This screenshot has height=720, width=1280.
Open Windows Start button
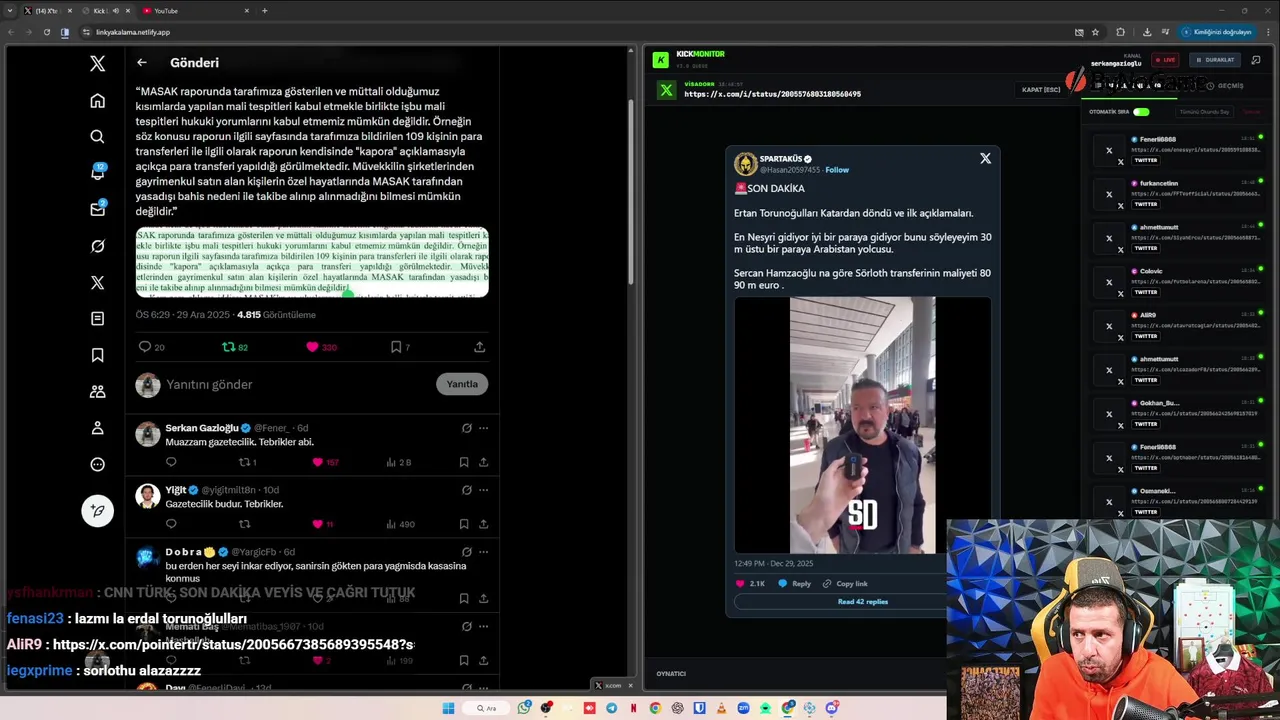click(x=448, y=708)
